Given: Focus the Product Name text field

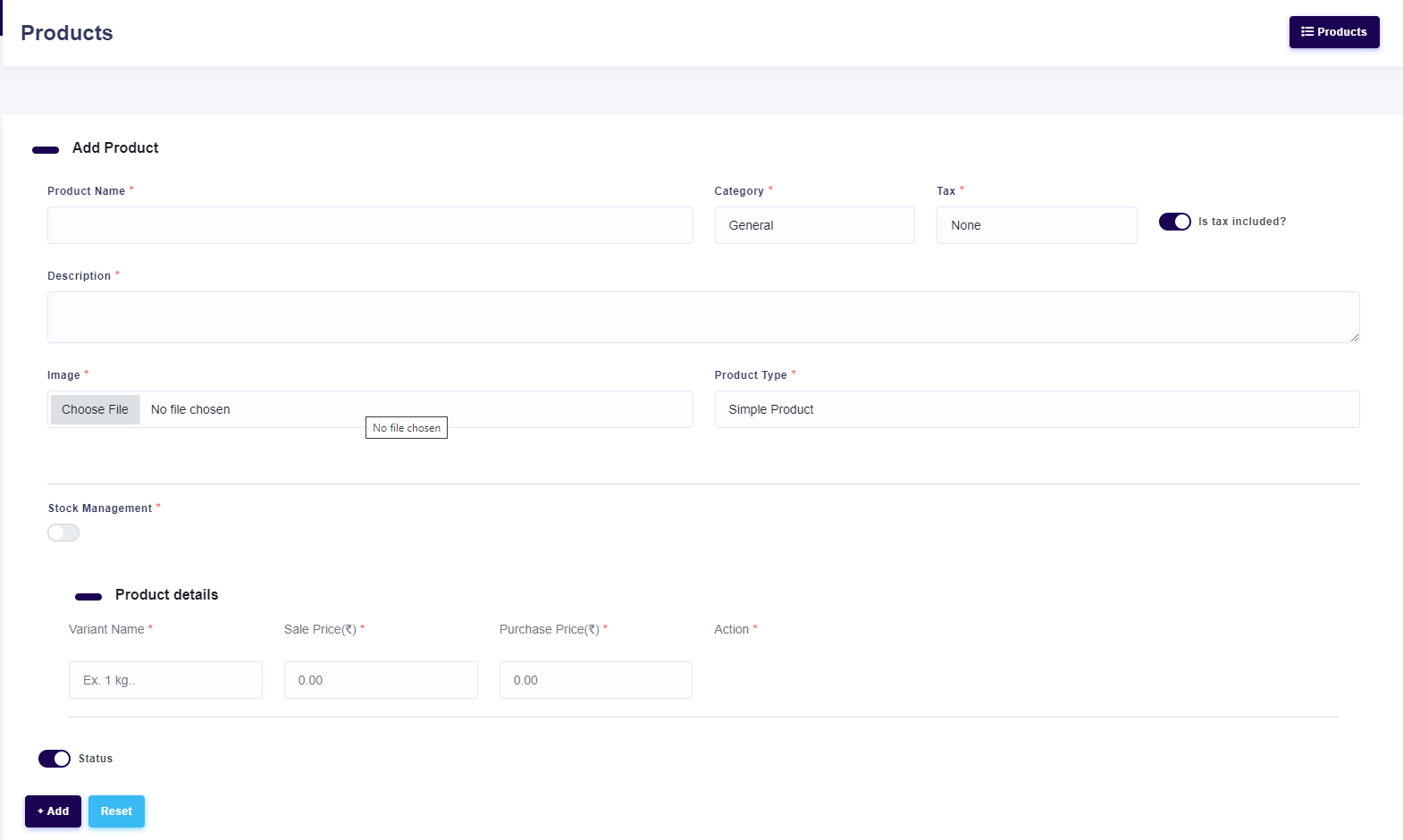Looking at the screenshot, I should point(370,225).
